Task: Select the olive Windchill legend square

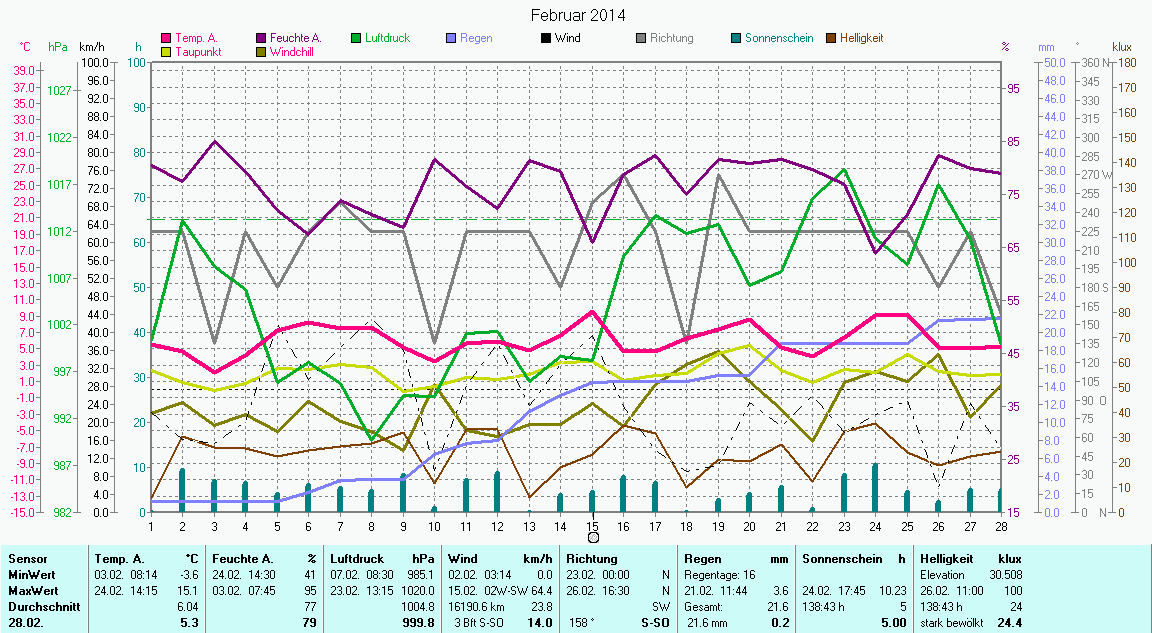Action: click(x=262, y=51)
